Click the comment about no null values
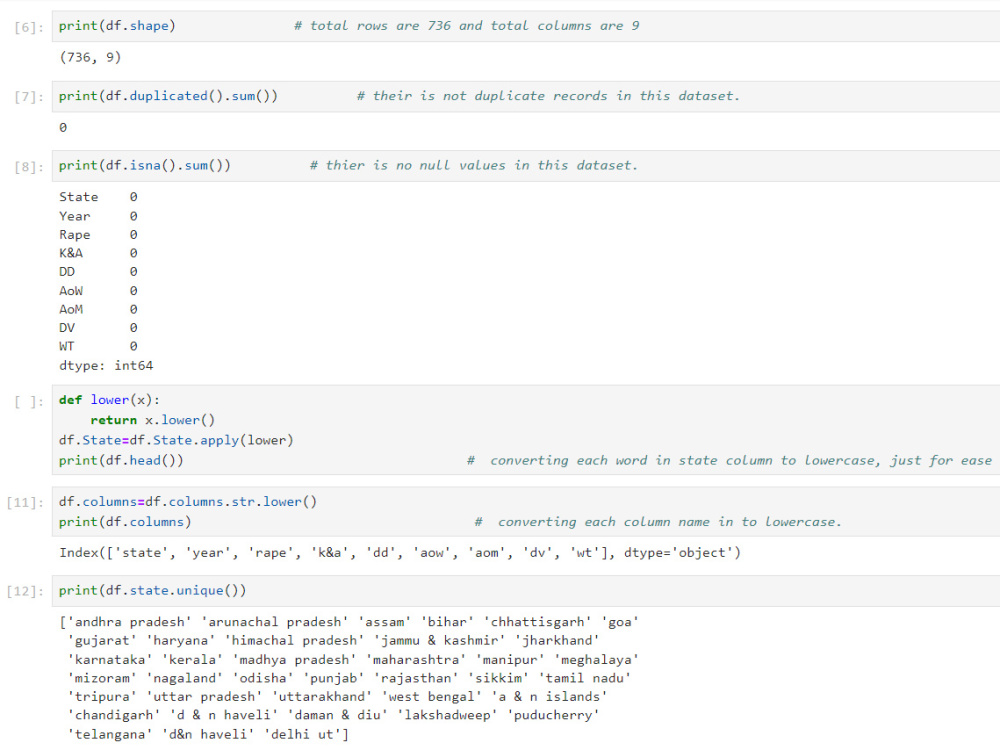 473,166
